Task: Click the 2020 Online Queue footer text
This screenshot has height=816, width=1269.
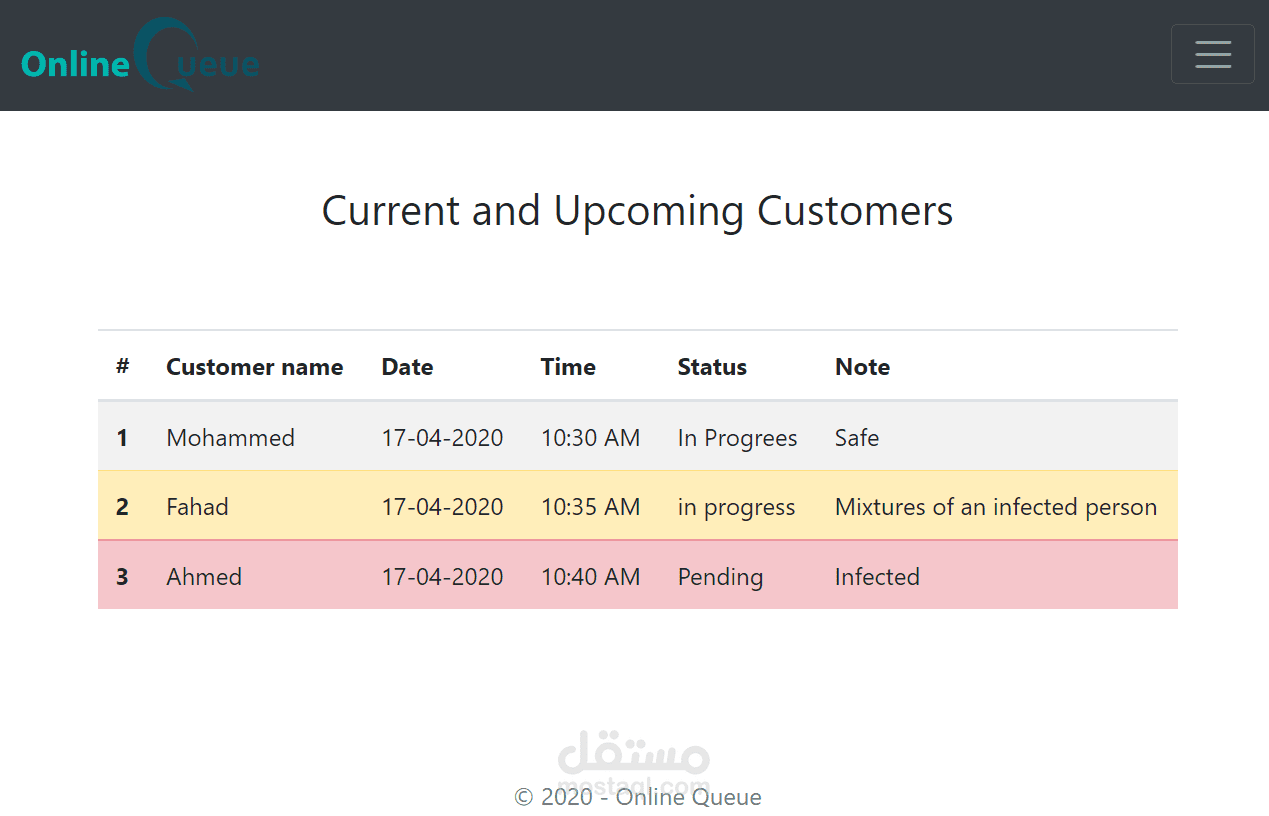Action: (638, 797)
